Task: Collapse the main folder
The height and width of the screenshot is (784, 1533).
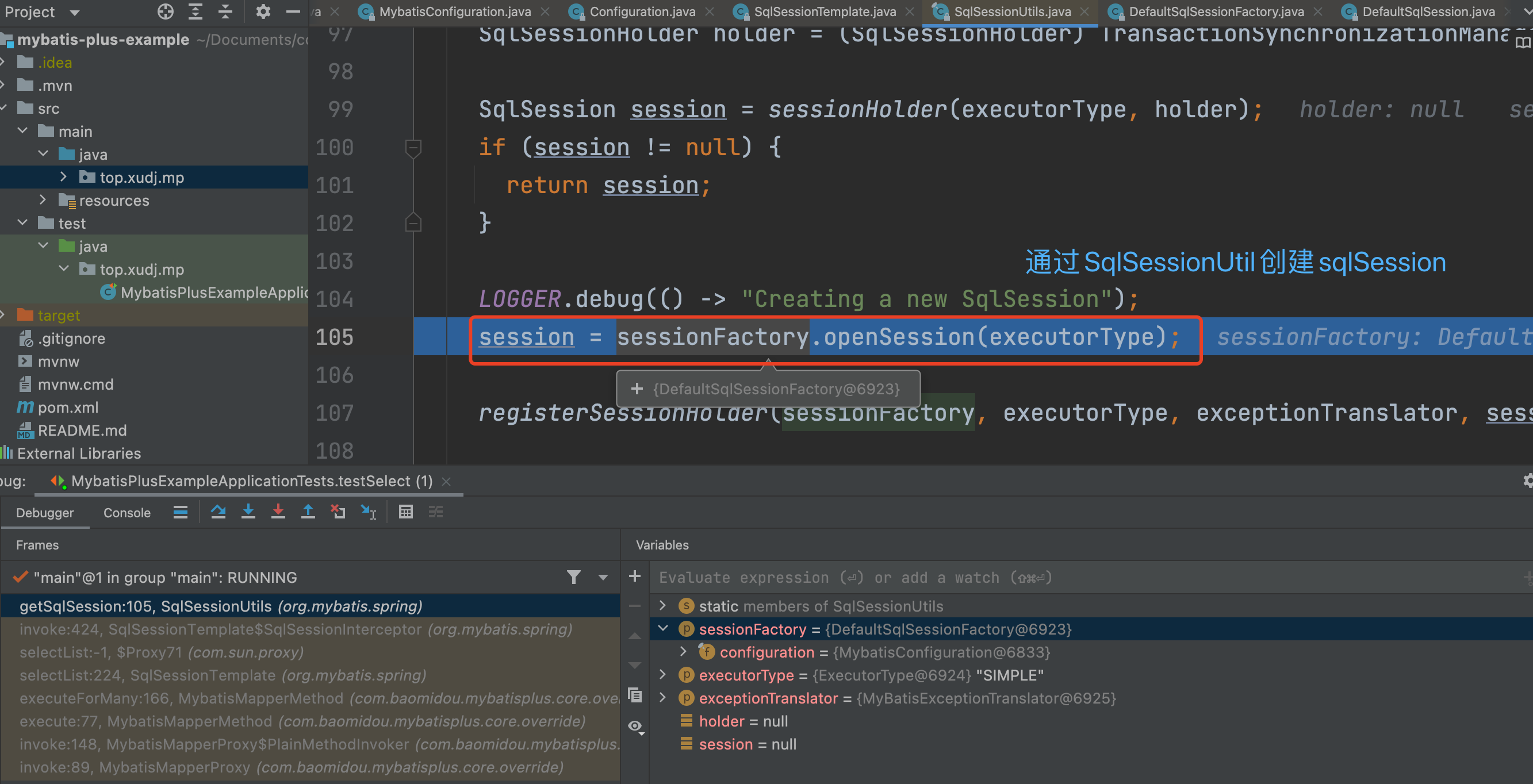Action: click(22, 131)
